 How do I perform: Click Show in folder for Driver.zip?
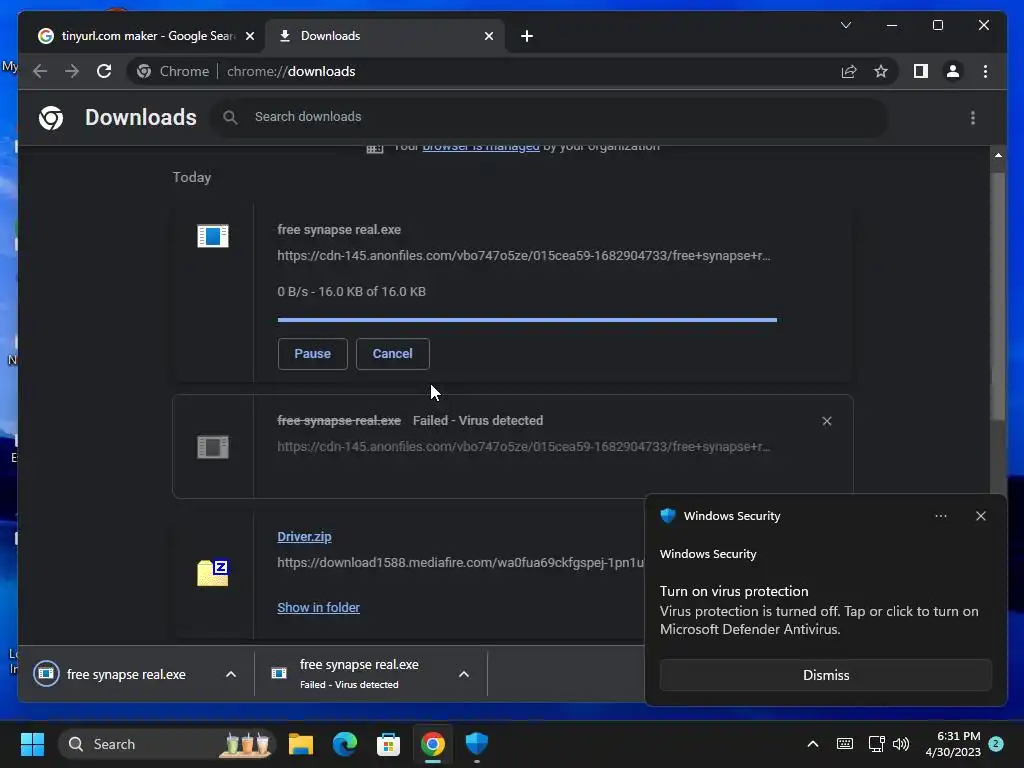click(x=319, y=607)
